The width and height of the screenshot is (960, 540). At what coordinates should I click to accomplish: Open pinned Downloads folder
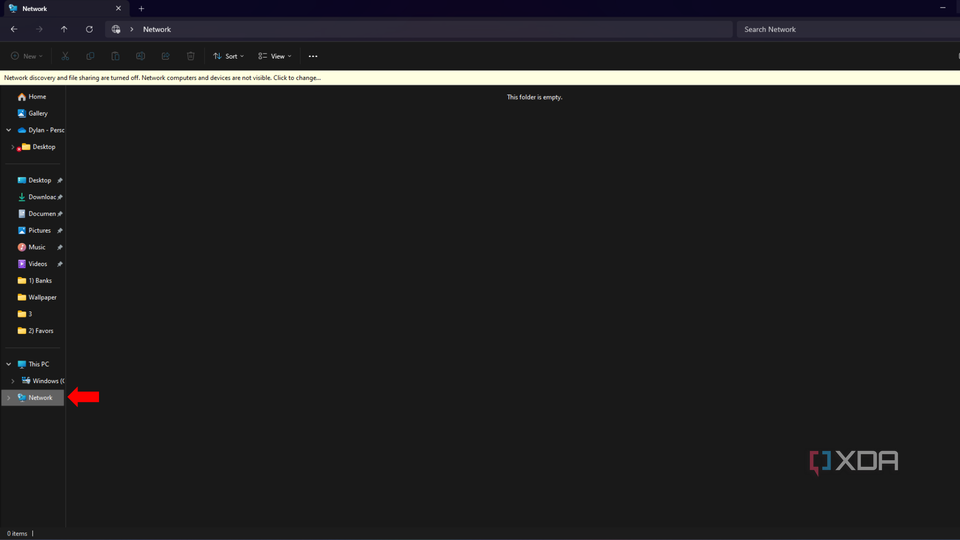[x=37, y=197]
